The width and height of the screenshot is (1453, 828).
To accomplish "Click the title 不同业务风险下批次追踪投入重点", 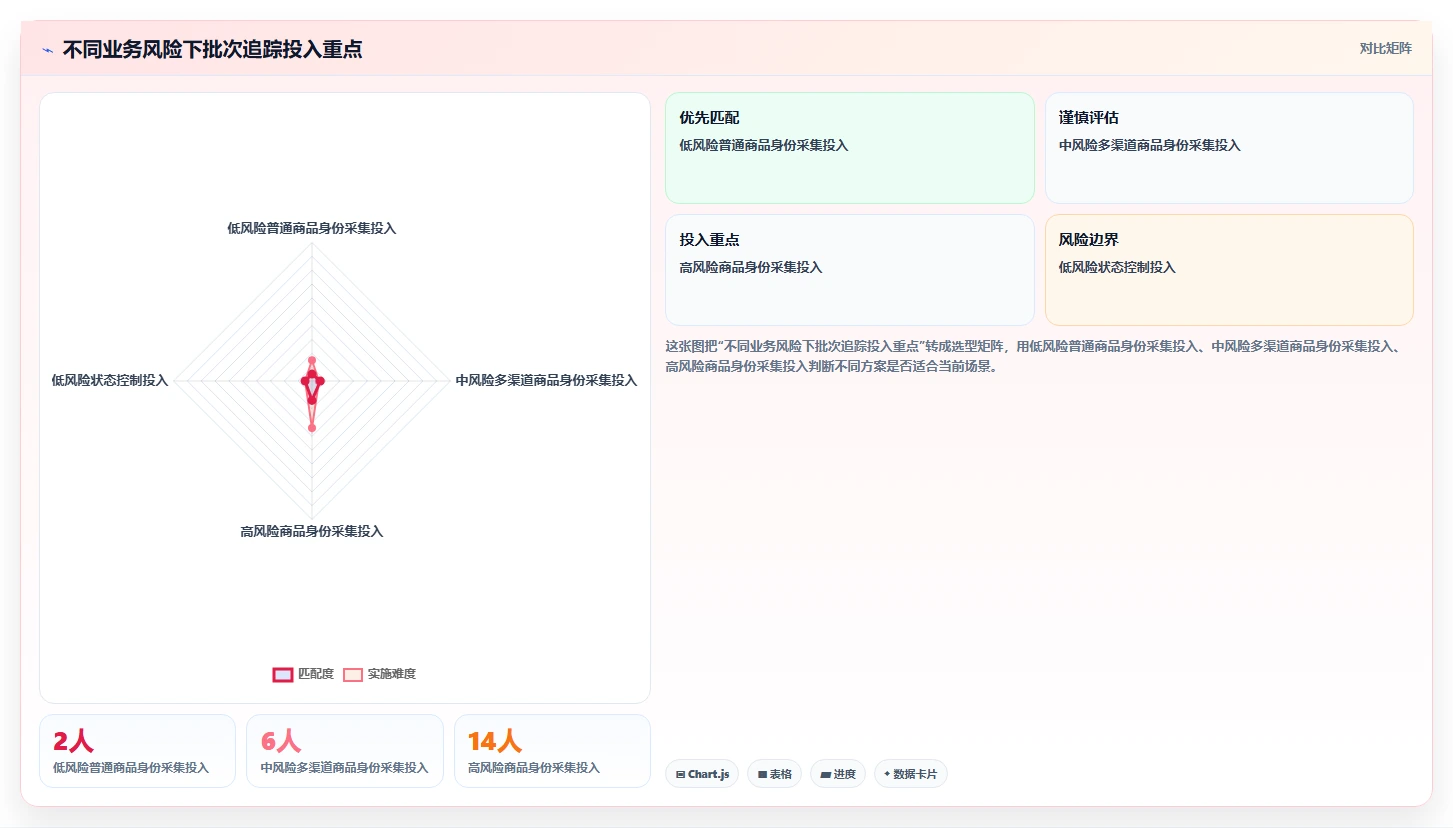I will [212, 49].
